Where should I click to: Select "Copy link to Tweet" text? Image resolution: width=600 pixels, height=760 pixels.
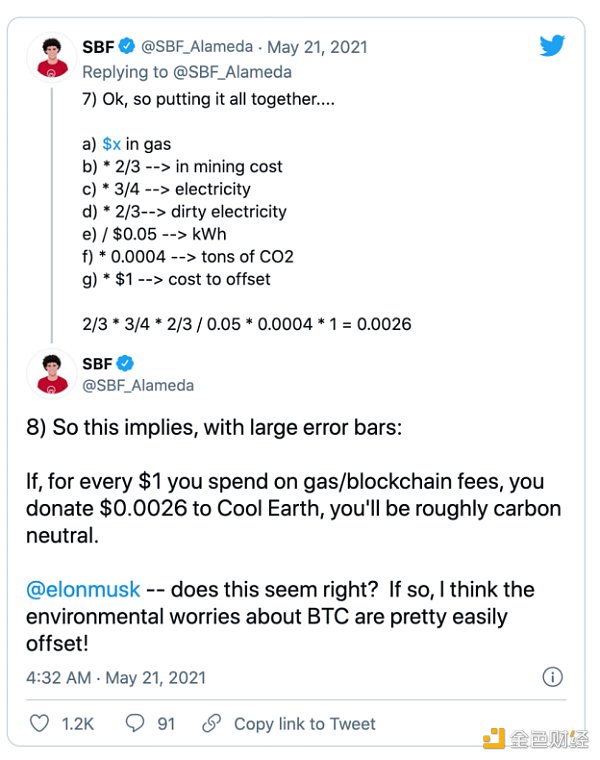[305, 723]
